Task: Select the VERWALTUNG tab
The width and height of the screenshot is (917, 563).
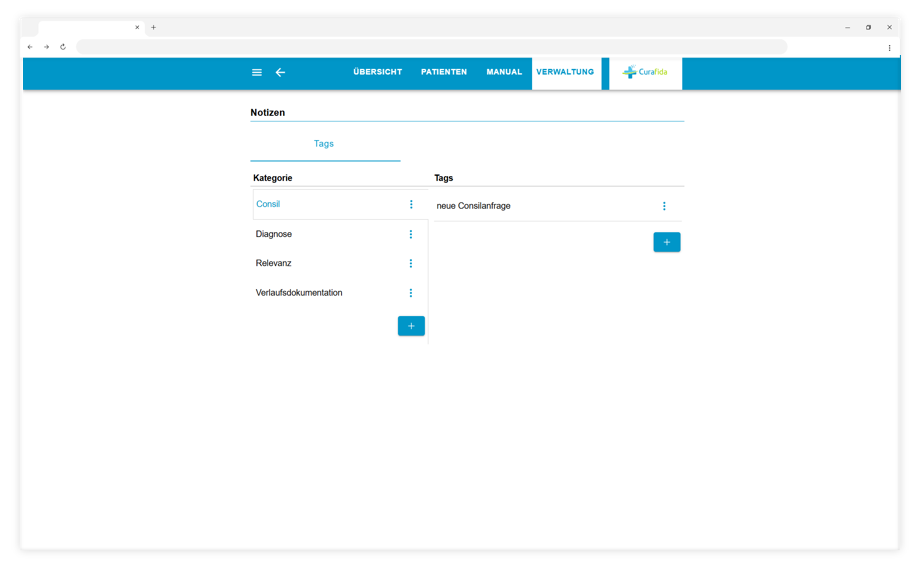Action: [566, 72]
